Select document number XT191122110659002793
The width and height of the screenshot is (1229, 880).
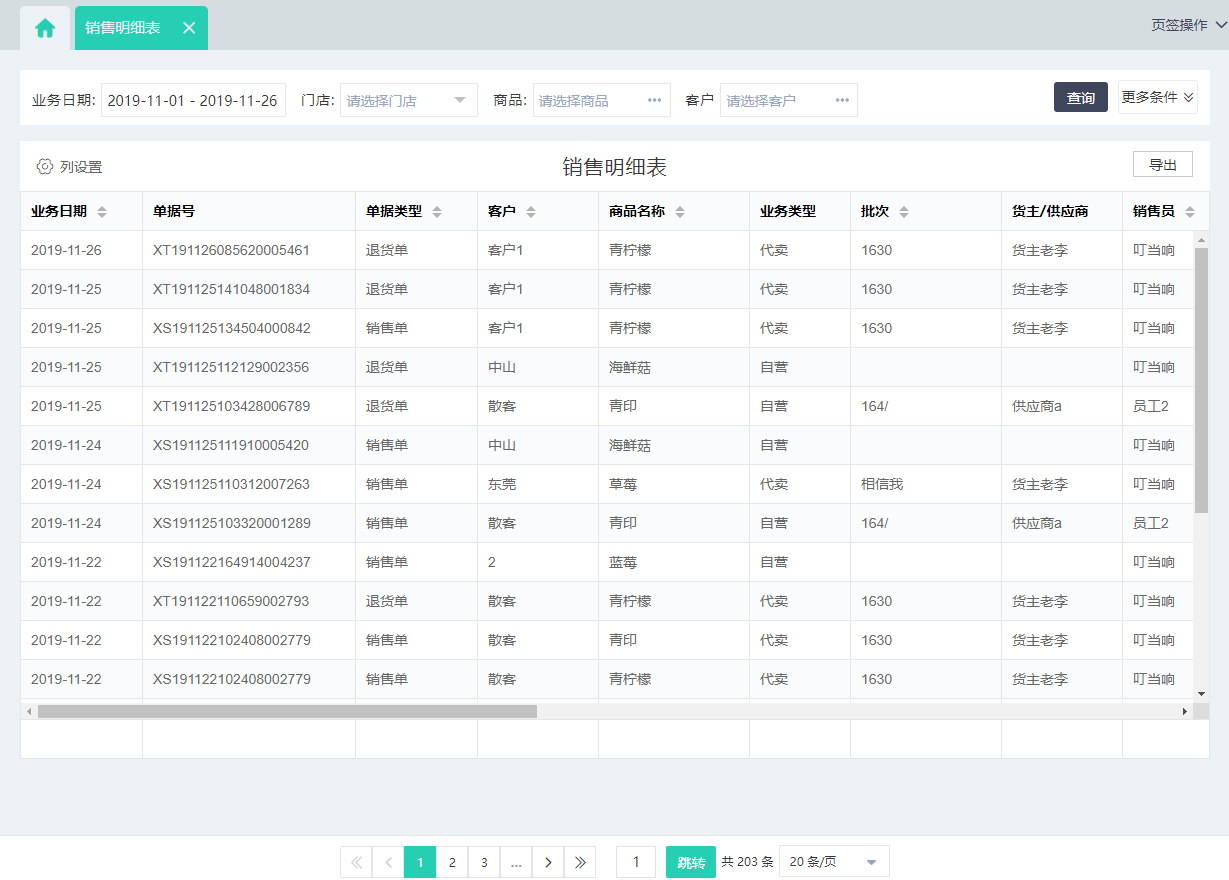(x=231, y=601)
